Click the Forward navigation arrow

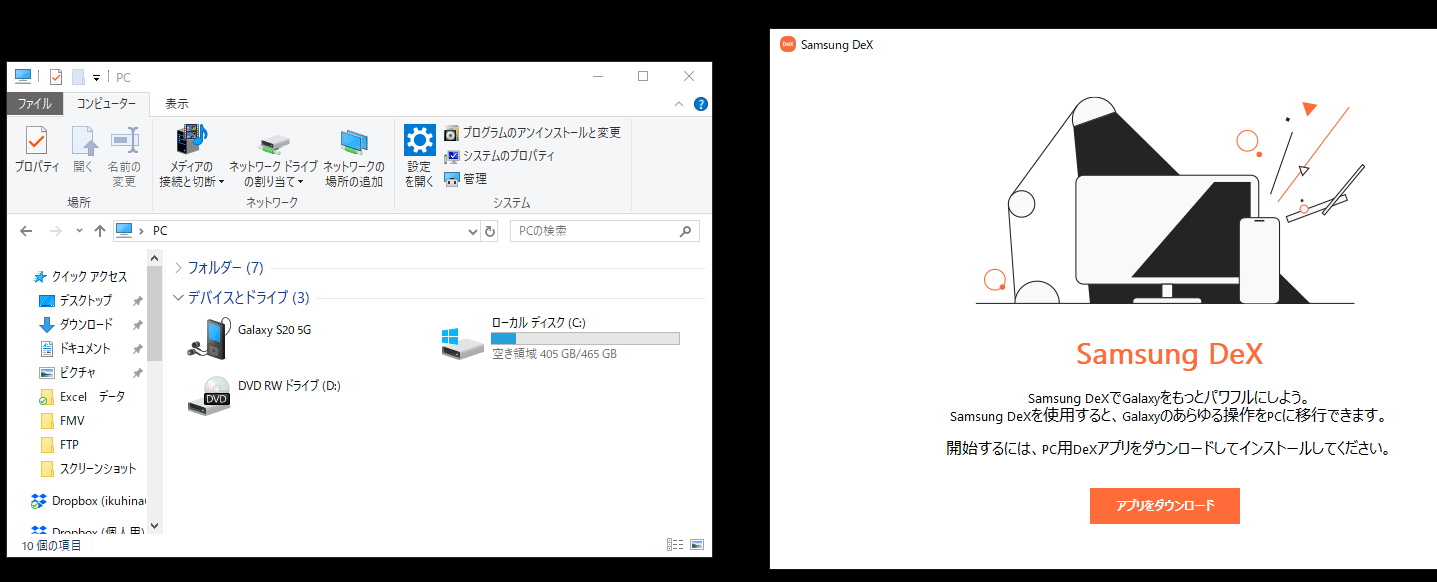point(56,231)
